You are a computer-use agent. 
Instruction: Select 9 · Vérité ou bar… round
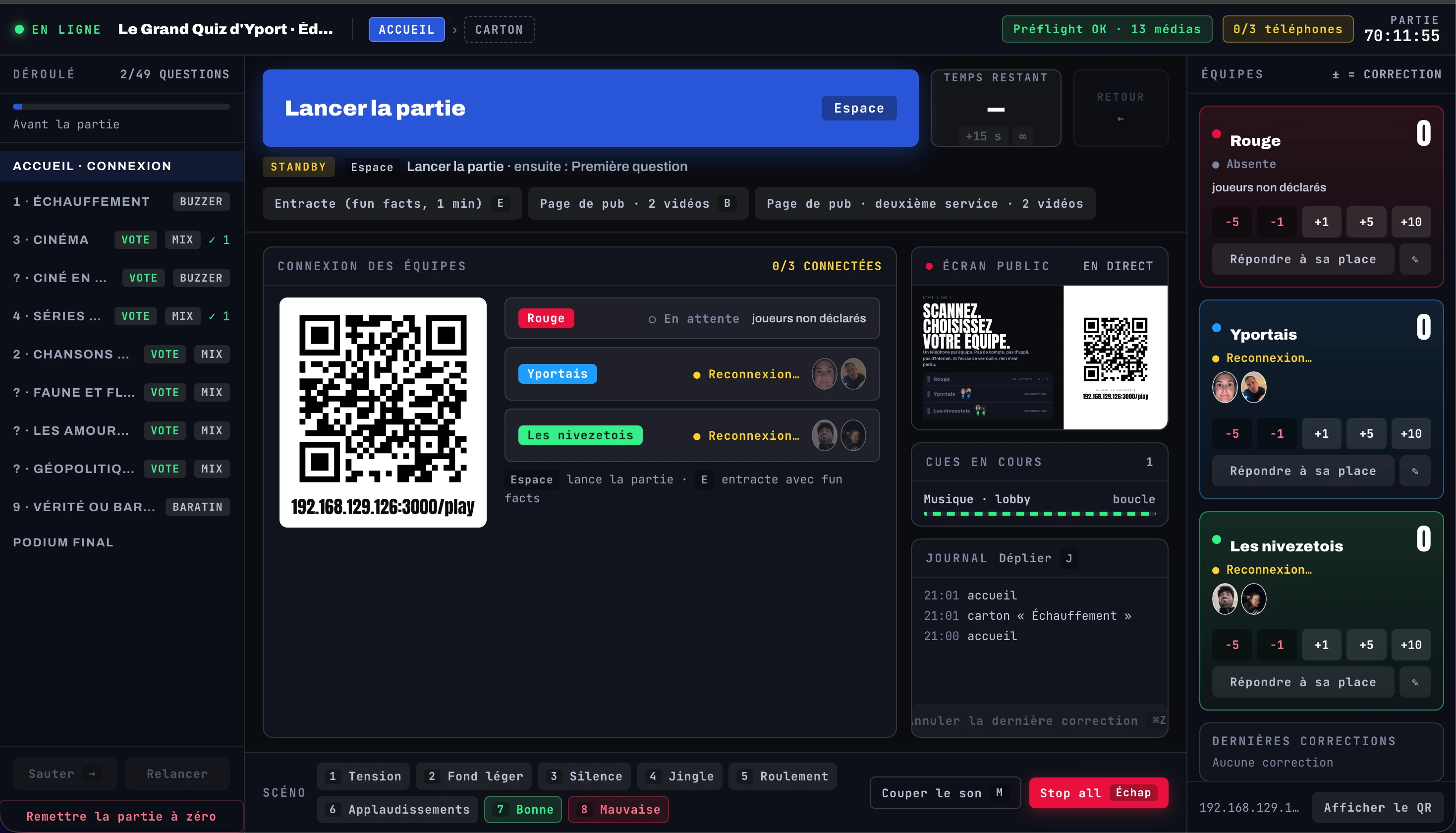coord(122,507)
